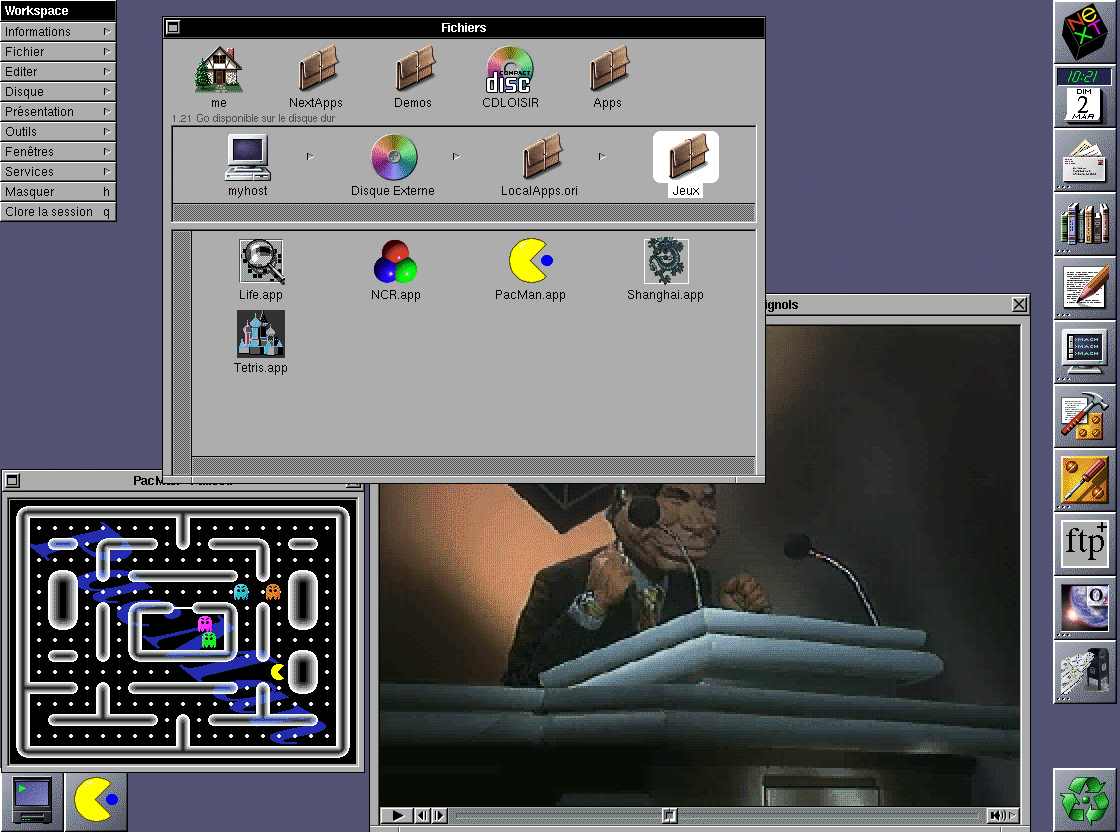Open the screwdriver Preferences dock icon

pyautogui.click(x=1084, y=480)
